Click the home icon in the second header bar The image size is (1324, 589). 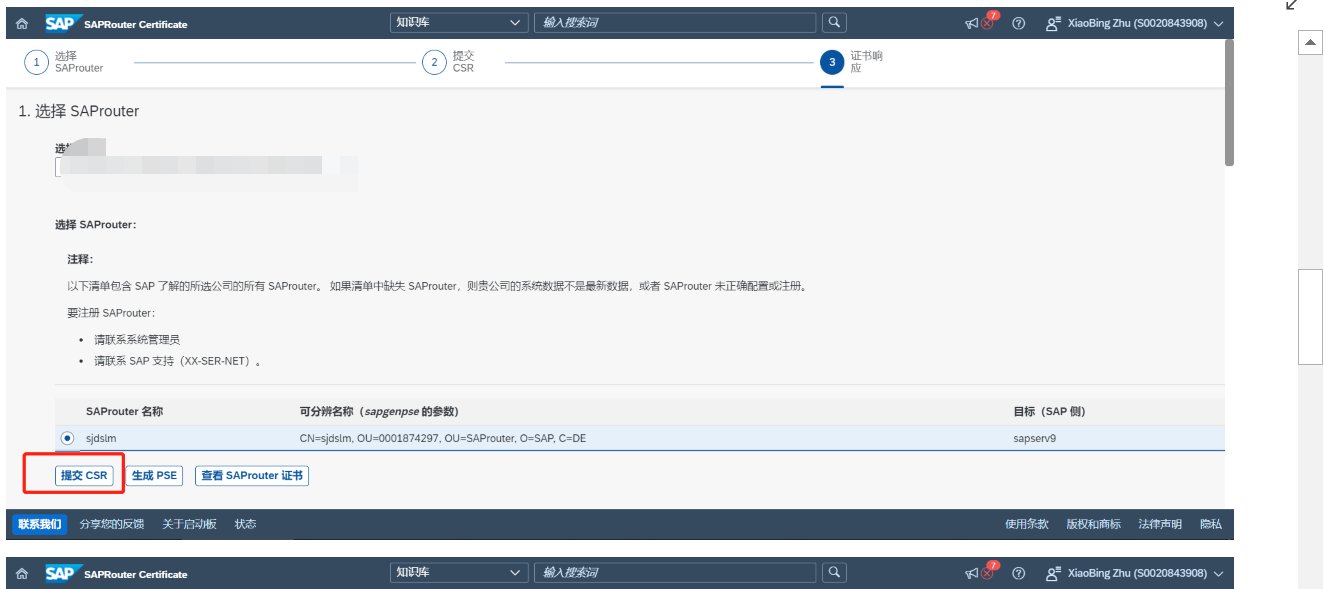click(x=22, y=572)
